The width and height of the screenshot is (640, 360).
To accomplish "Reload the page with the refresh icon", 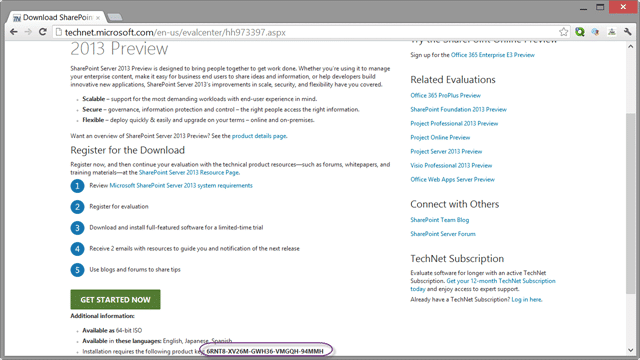I will pyautogui.click(x=42, y=32).
